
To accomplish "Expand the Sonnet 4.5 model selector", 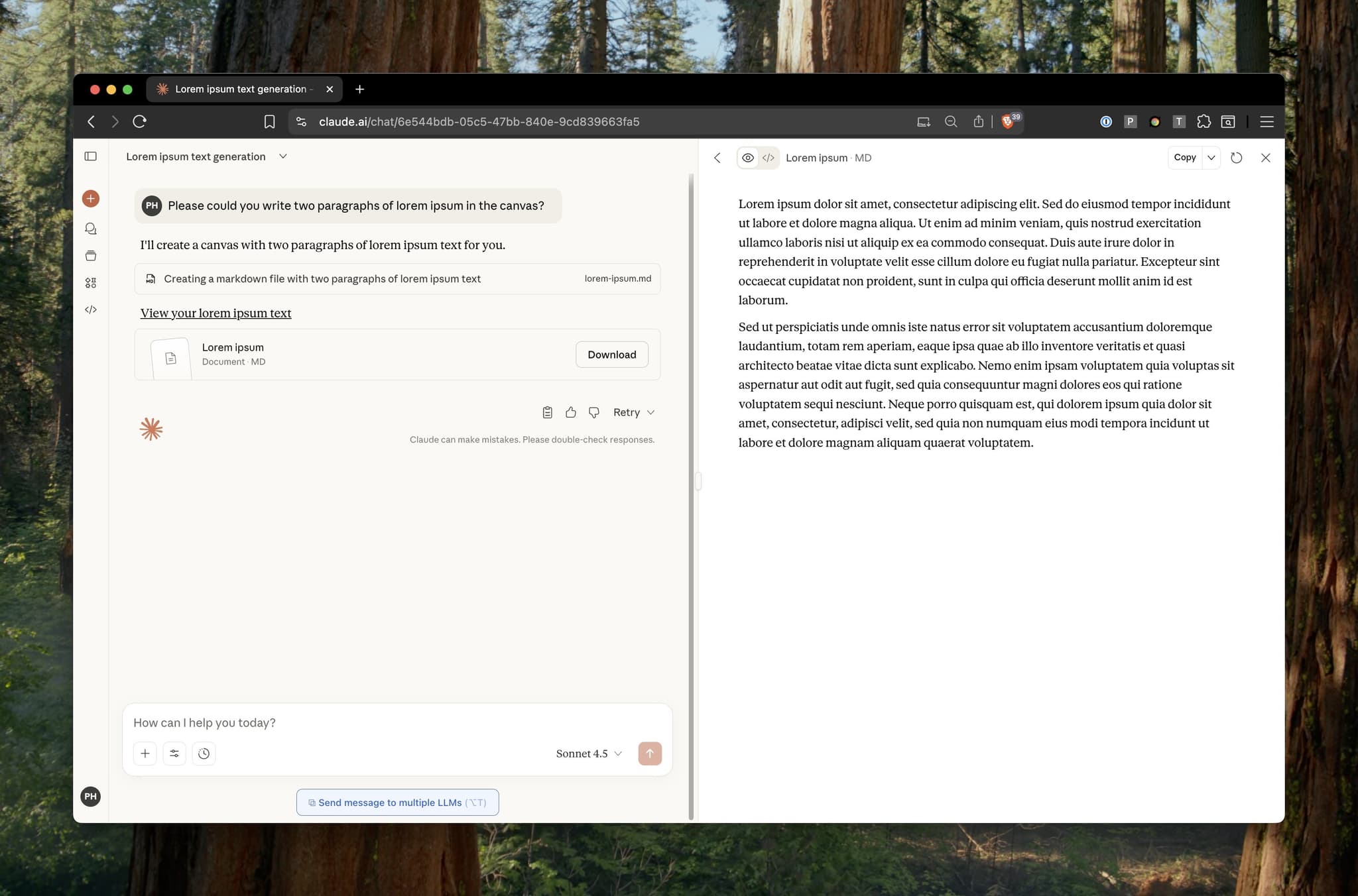I will [589, 754].
